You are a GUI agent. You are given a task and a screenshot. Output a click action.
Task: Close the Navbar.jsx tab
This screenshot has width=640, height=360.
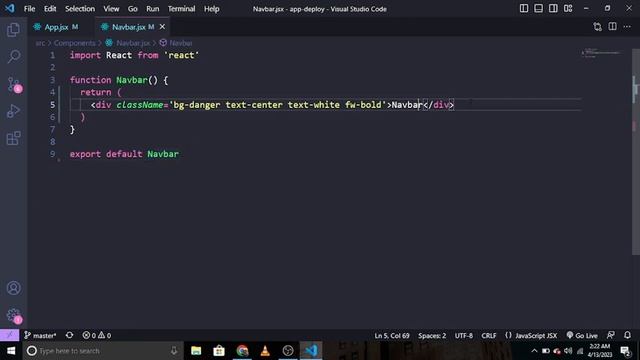(x=162, y=27)
